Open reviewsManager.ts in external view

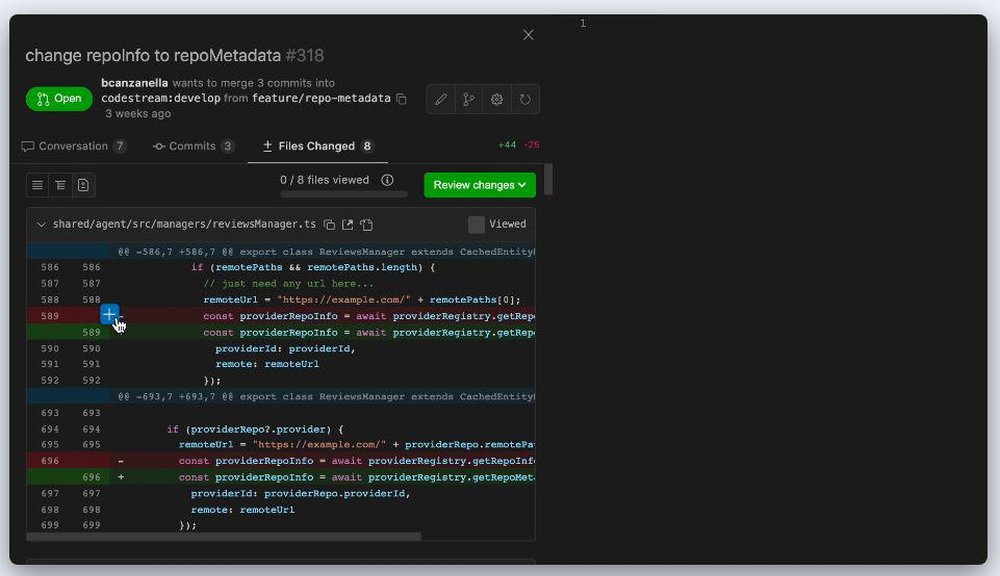[x=348, y=225]
